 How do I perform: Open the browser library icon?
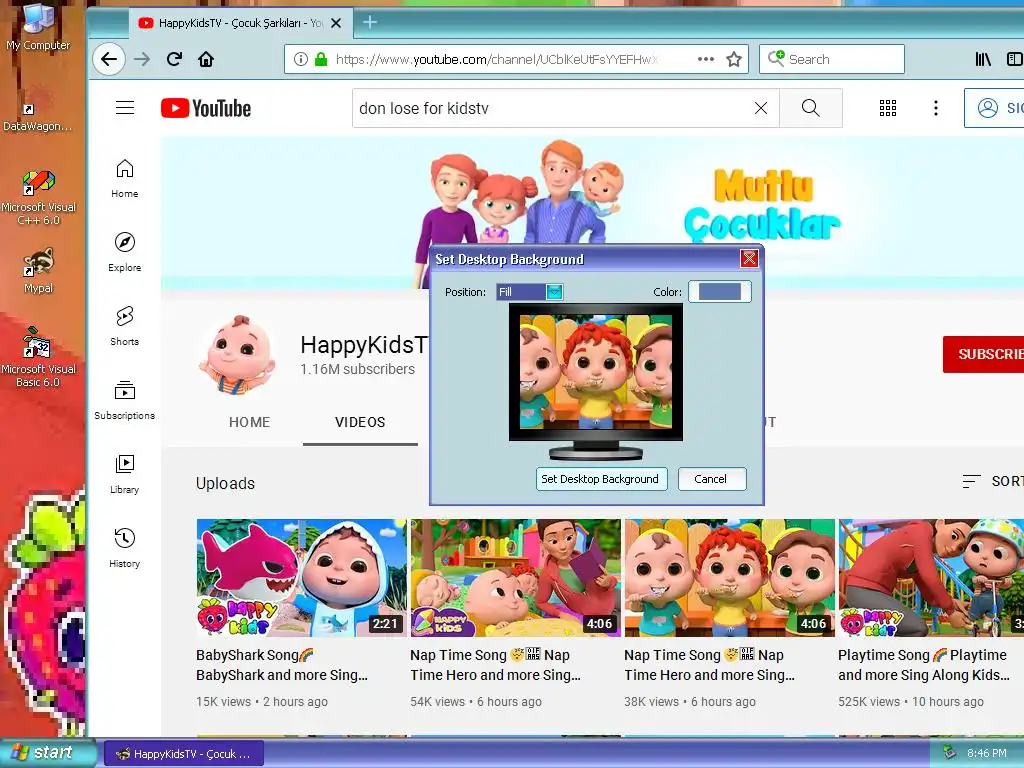[983, 59]
